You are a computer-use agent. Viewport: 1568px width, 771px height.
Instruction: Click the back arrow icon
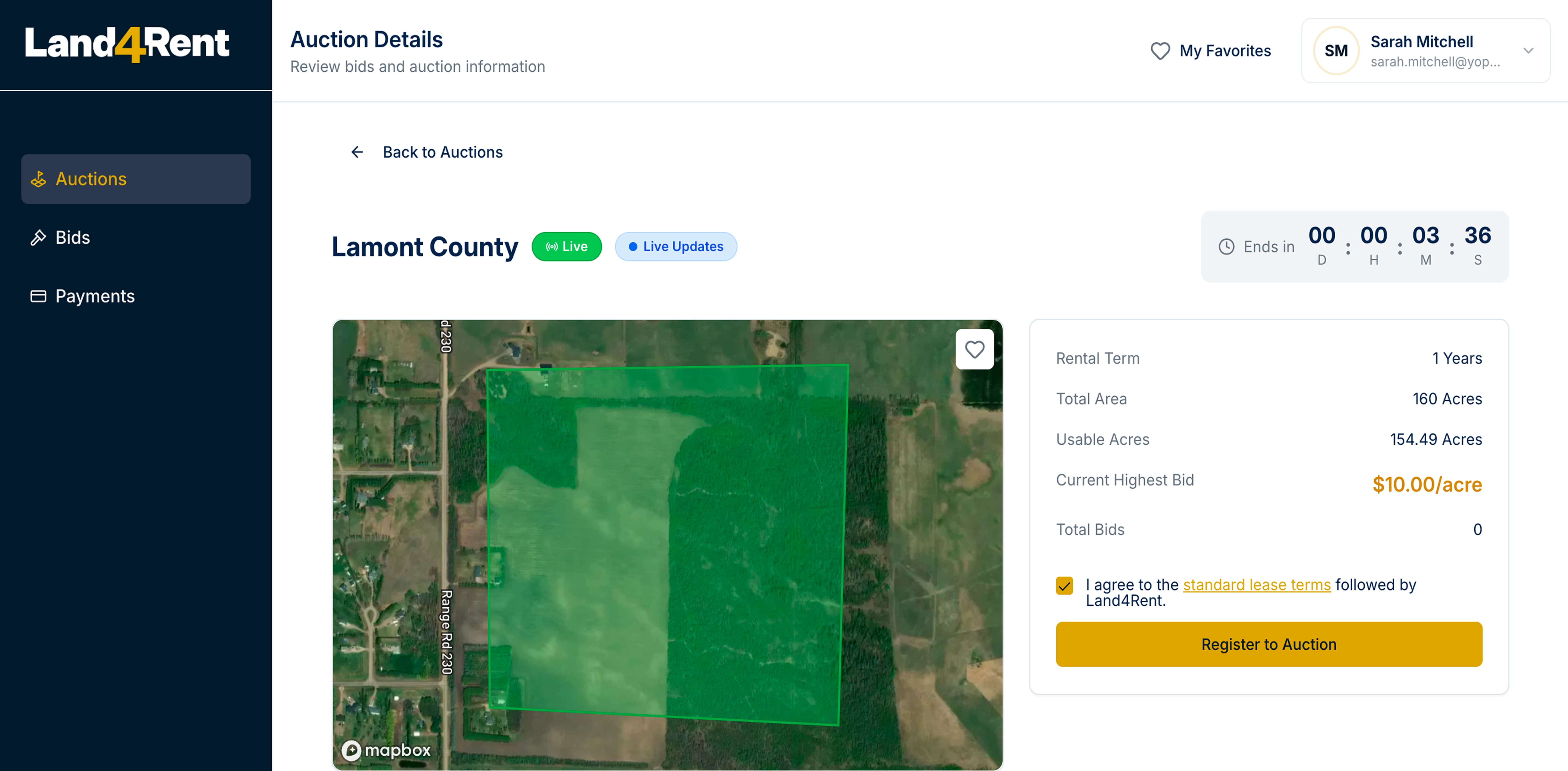(357, 152)
